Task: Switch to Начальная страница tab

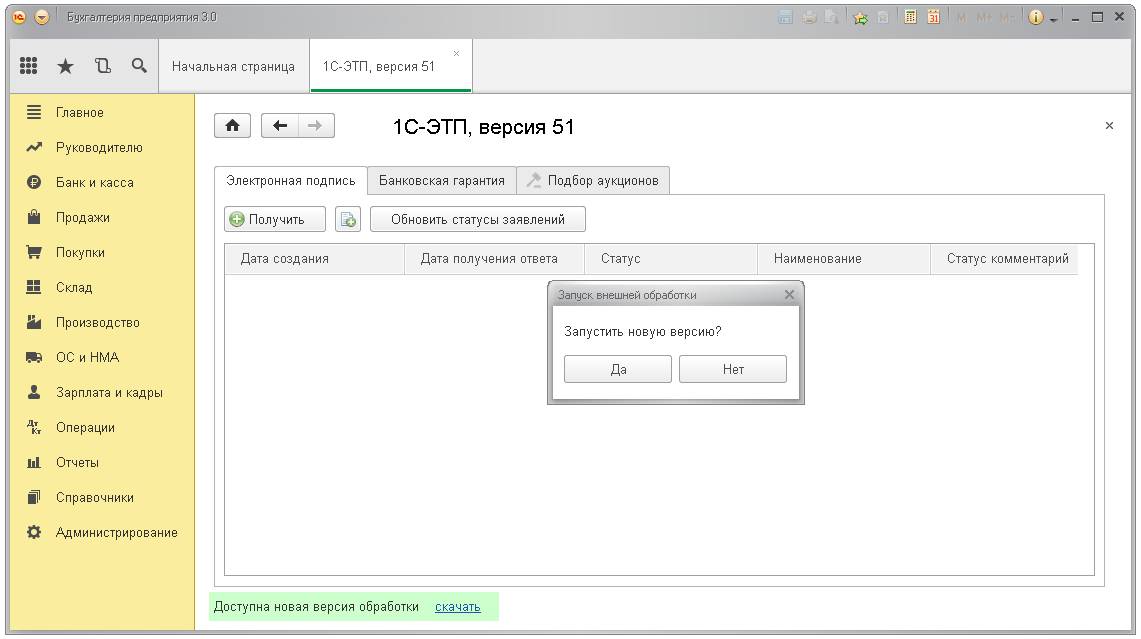Action: click(x=233, y=66)
